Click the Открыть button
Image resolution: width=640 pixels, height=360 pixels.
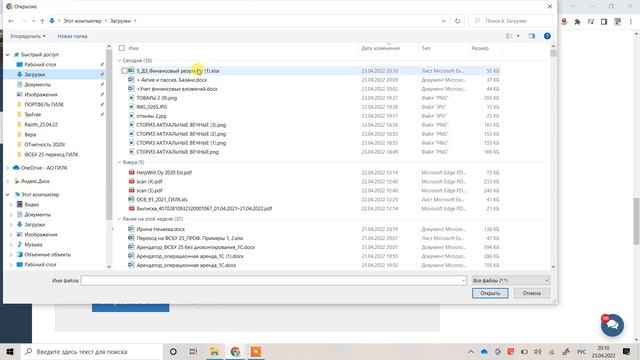pyautogui.click(x=490, y=293)
